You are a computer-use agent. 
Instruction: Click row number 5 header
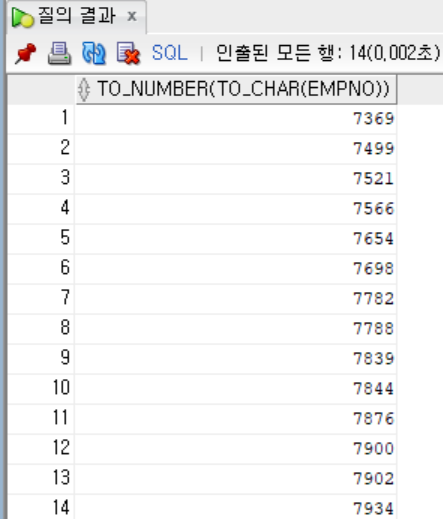pyautogui.click(x=41, y=239)
